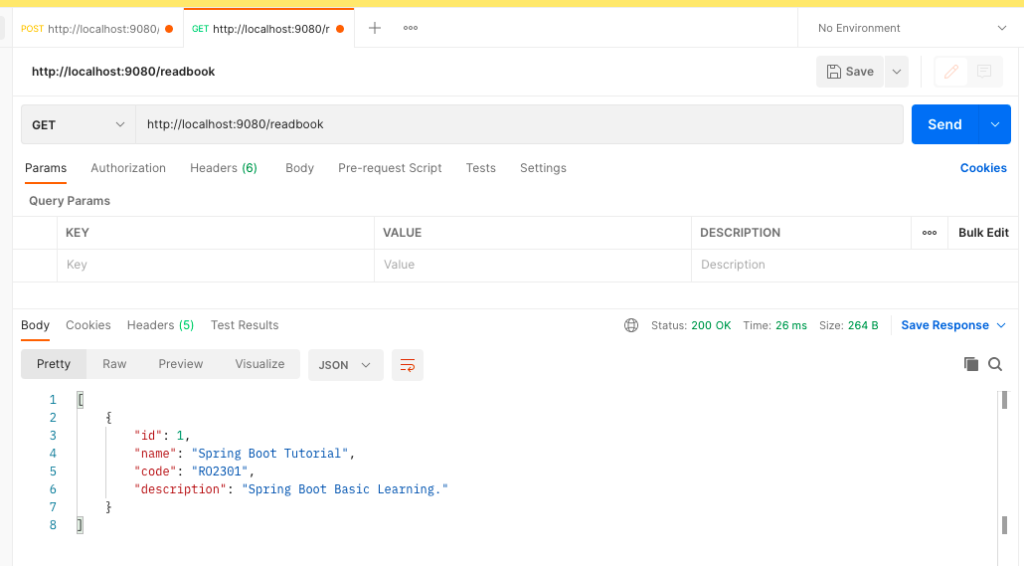
Task: Open the response Headers (5) tab
Action: click(161, 325)
